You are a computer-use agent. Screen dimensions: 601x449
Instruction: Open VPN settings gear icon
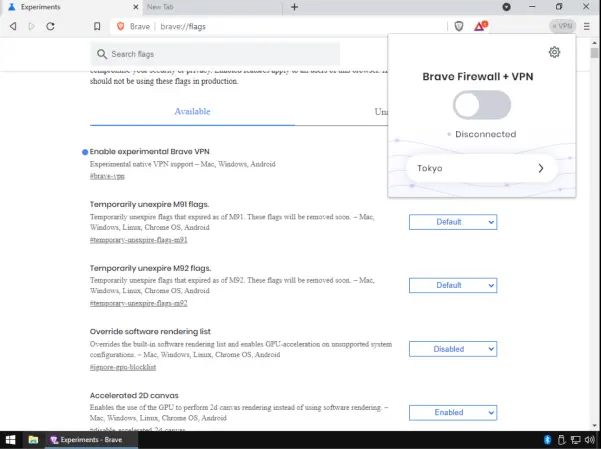(554, 52)
